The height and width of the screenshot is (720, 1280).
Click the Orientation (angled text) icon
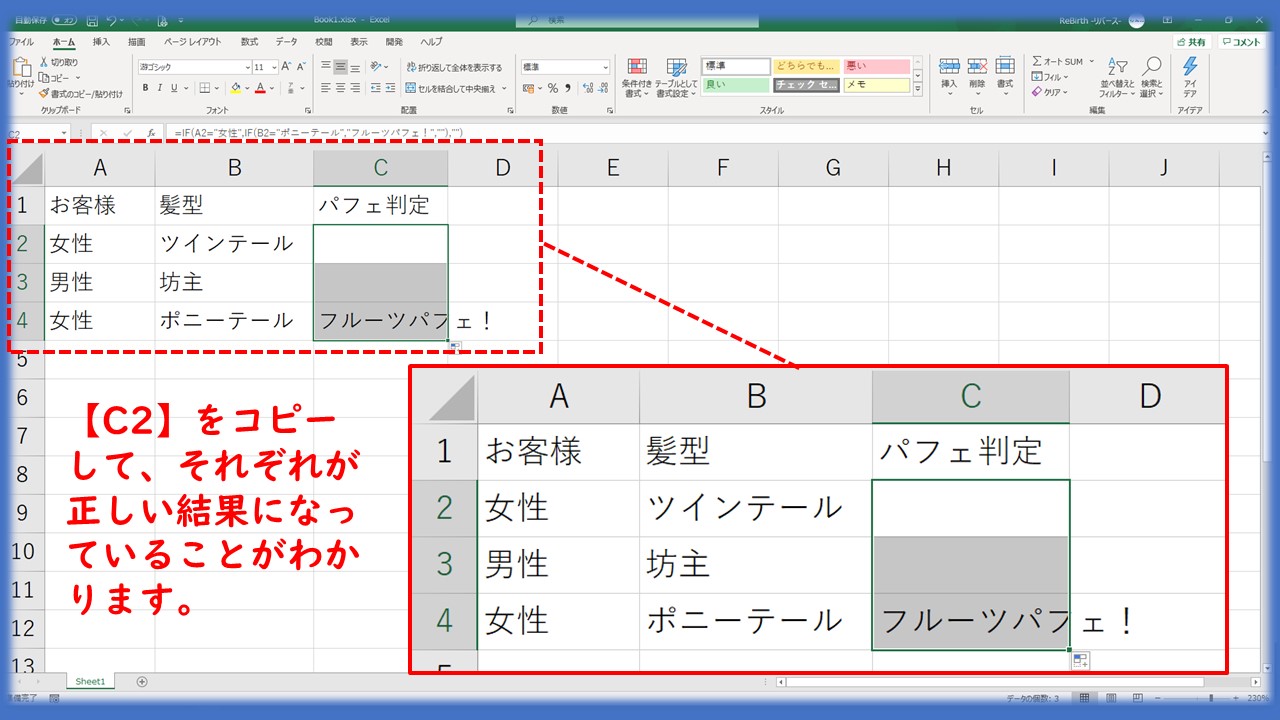(x=376, y=67)
